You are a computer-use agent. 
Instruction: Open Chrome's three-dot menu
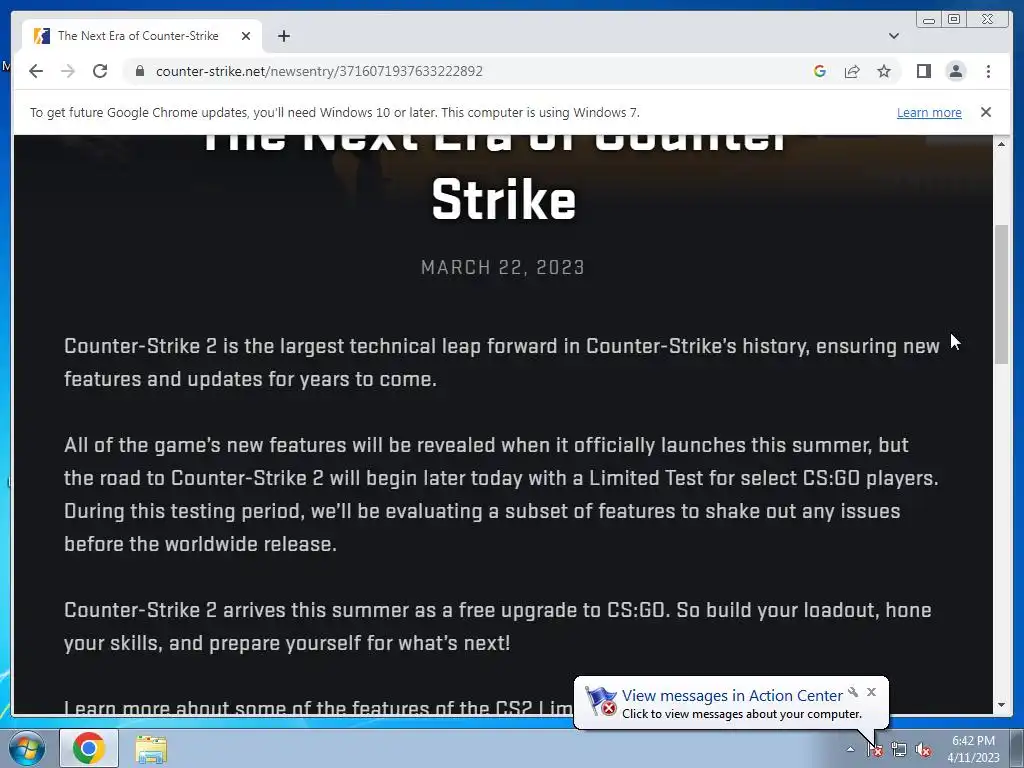[x=988, y=71]
